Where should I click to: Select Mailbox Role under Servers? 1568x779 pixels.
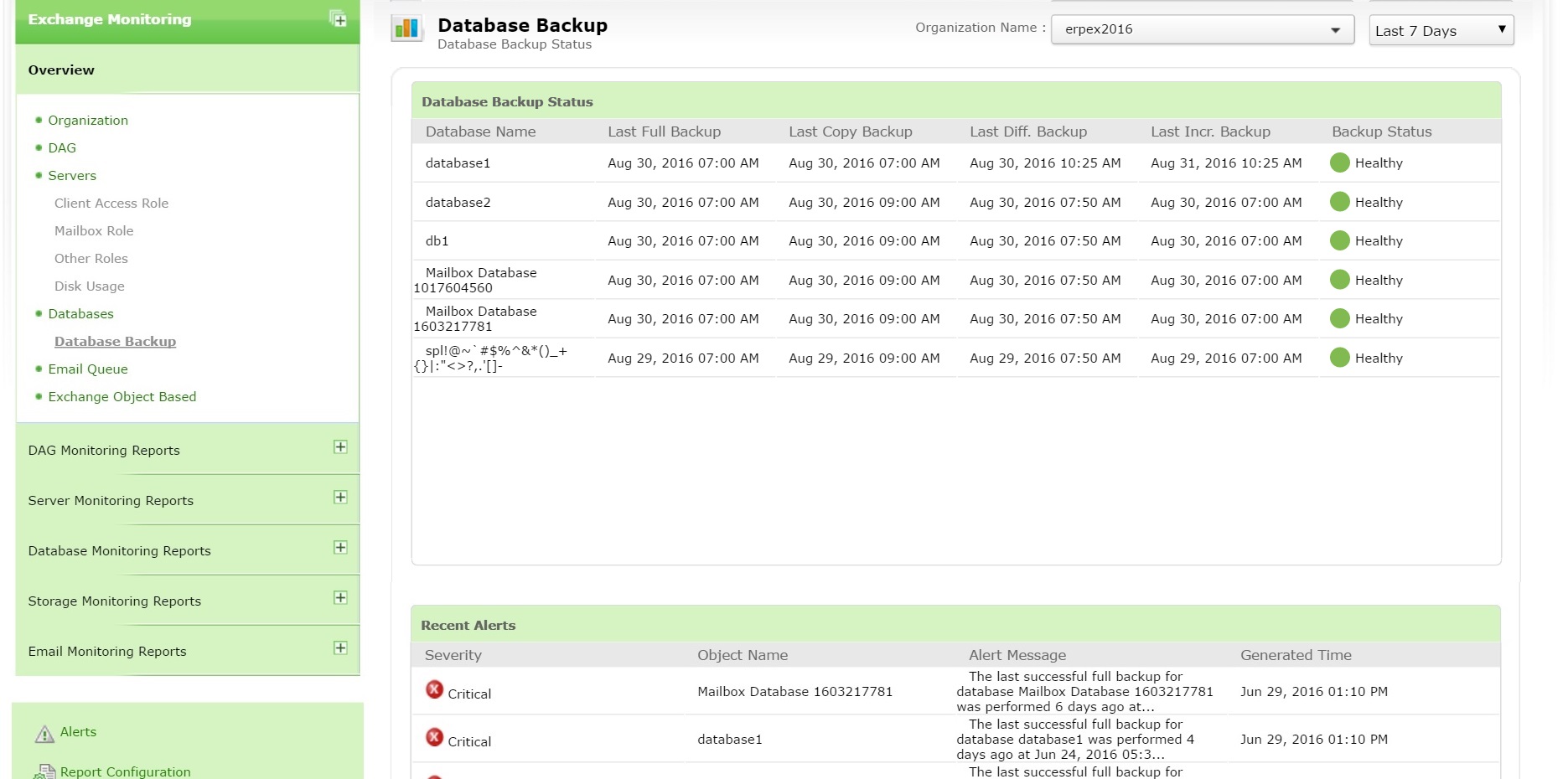pyautogui.click(x=94, y=231)
